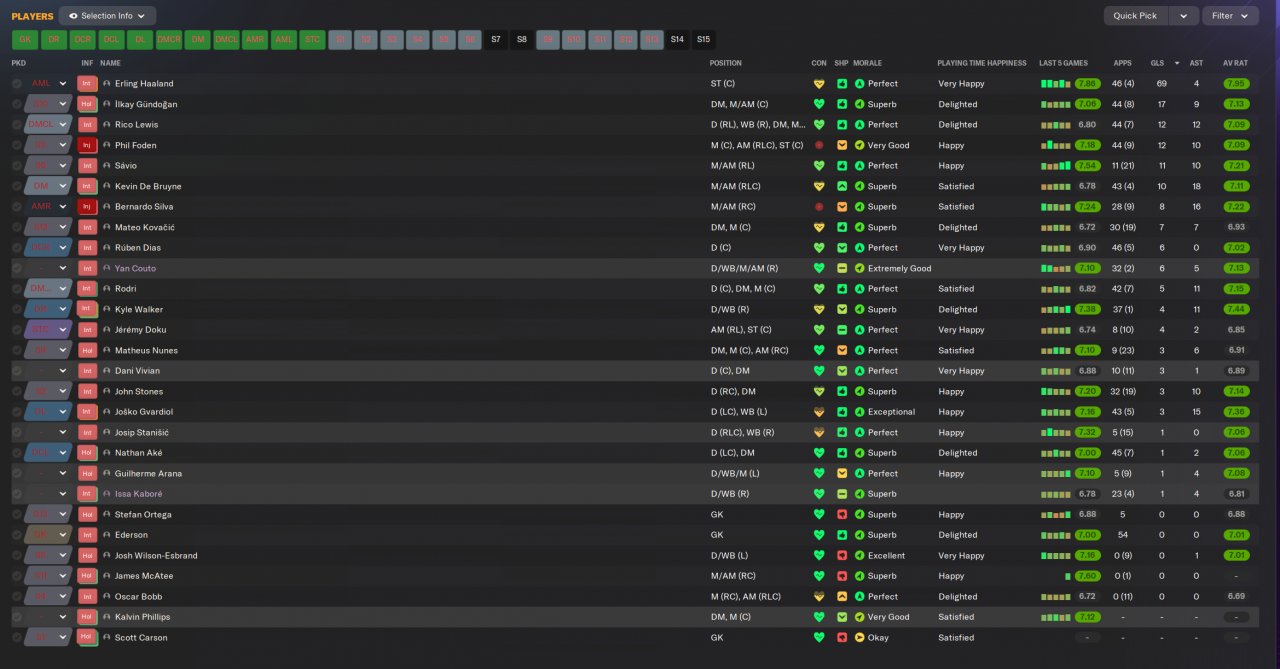Toggle the picked checkmark for Erling Haaland
This screenshot has width=1280, height=669.
17,84
